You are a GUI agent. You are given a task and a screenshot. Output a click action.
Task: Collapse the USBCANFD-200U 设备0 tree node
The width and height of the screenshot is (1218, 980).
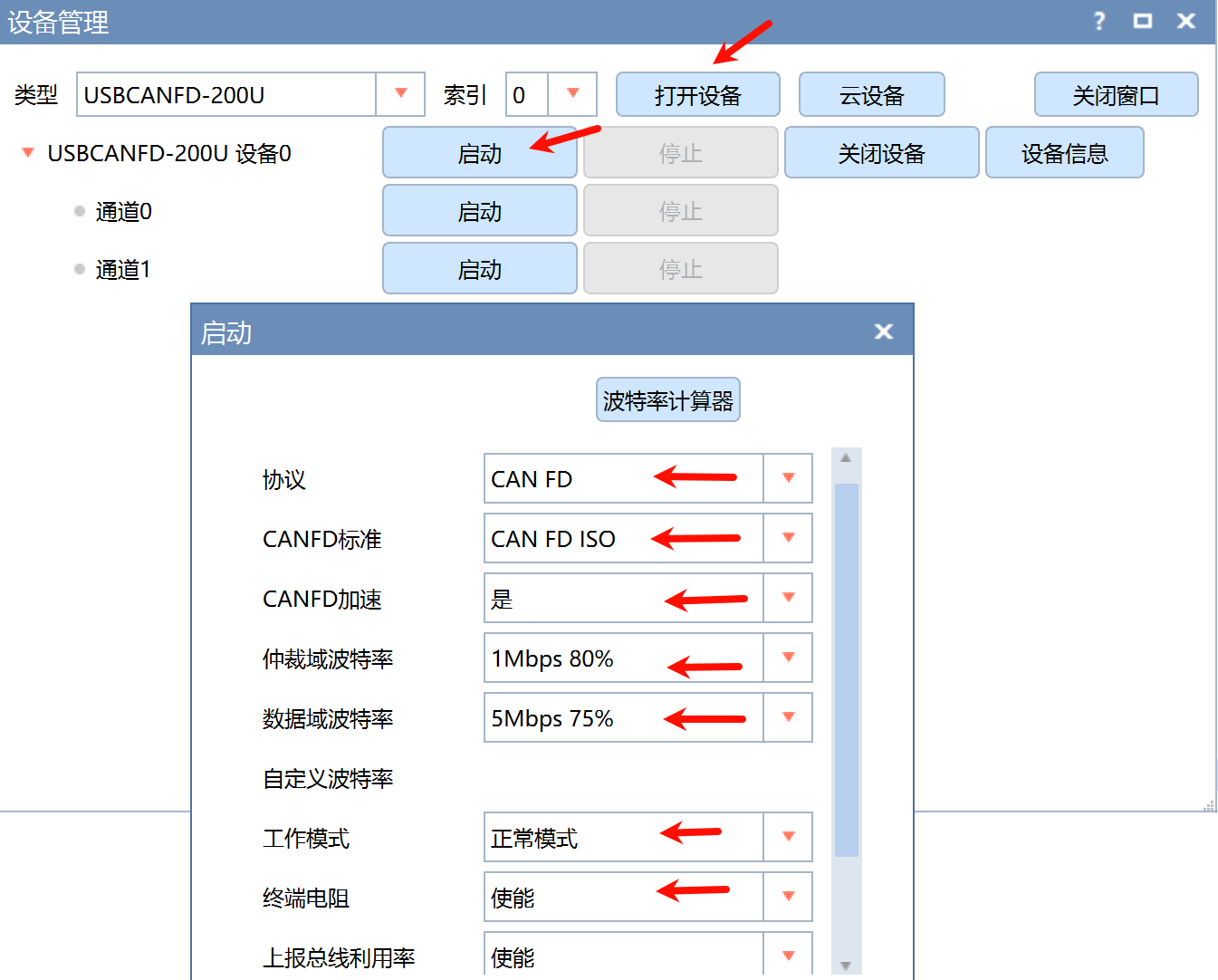[x=28, y=152]
